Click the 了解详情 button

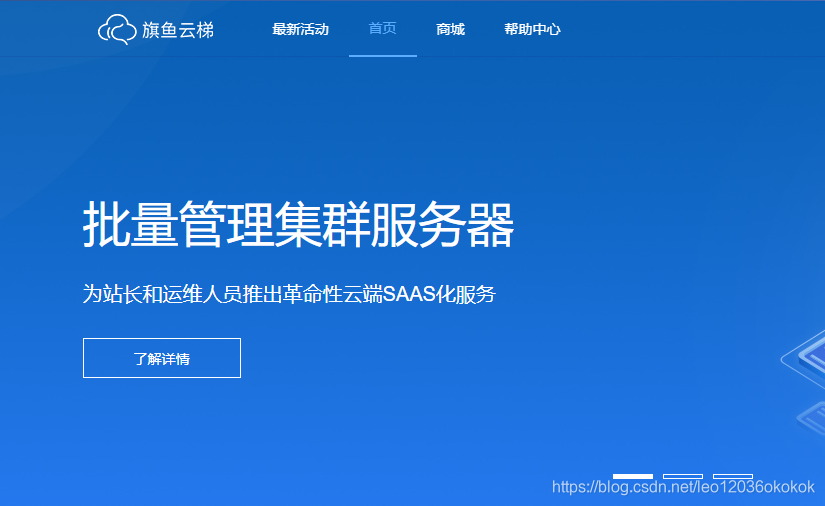pyautogui.click(x=162, y=358)
